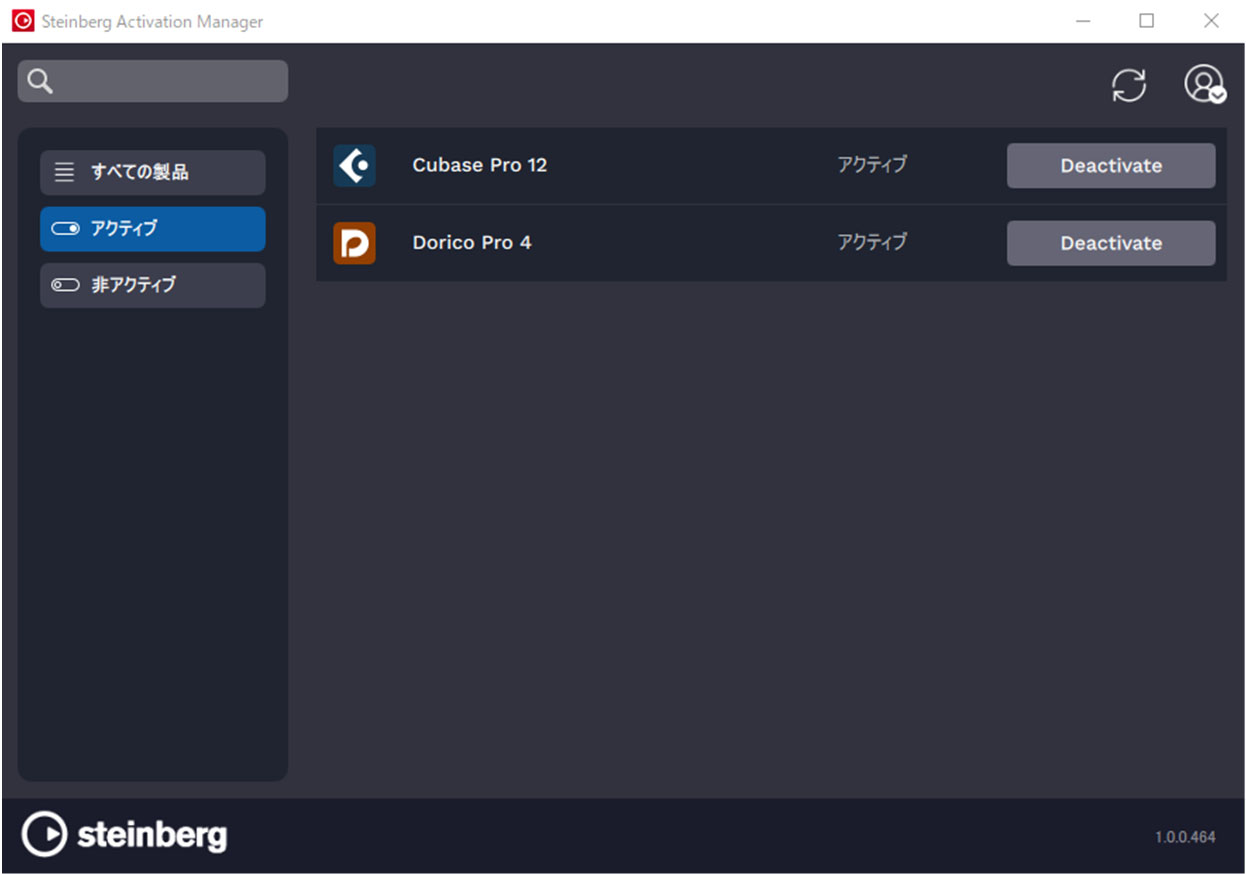Click the Steinberg Activation Manager title bar icon
Viewport: 1246px width, 874px height.
click(x=22, y=21)
